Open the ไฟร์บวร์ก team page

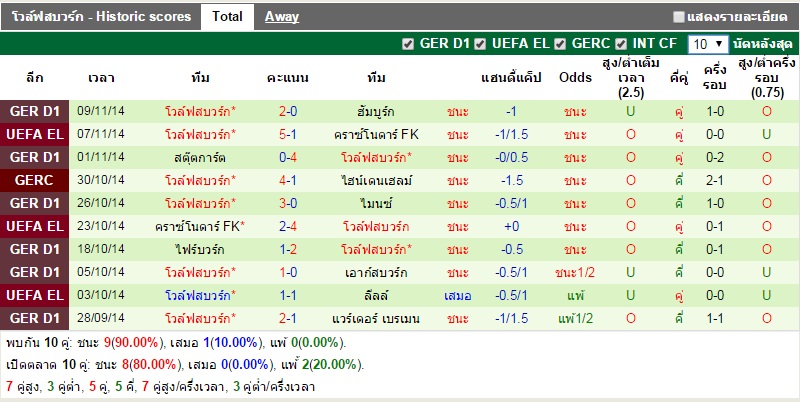[x=201, y=249]
